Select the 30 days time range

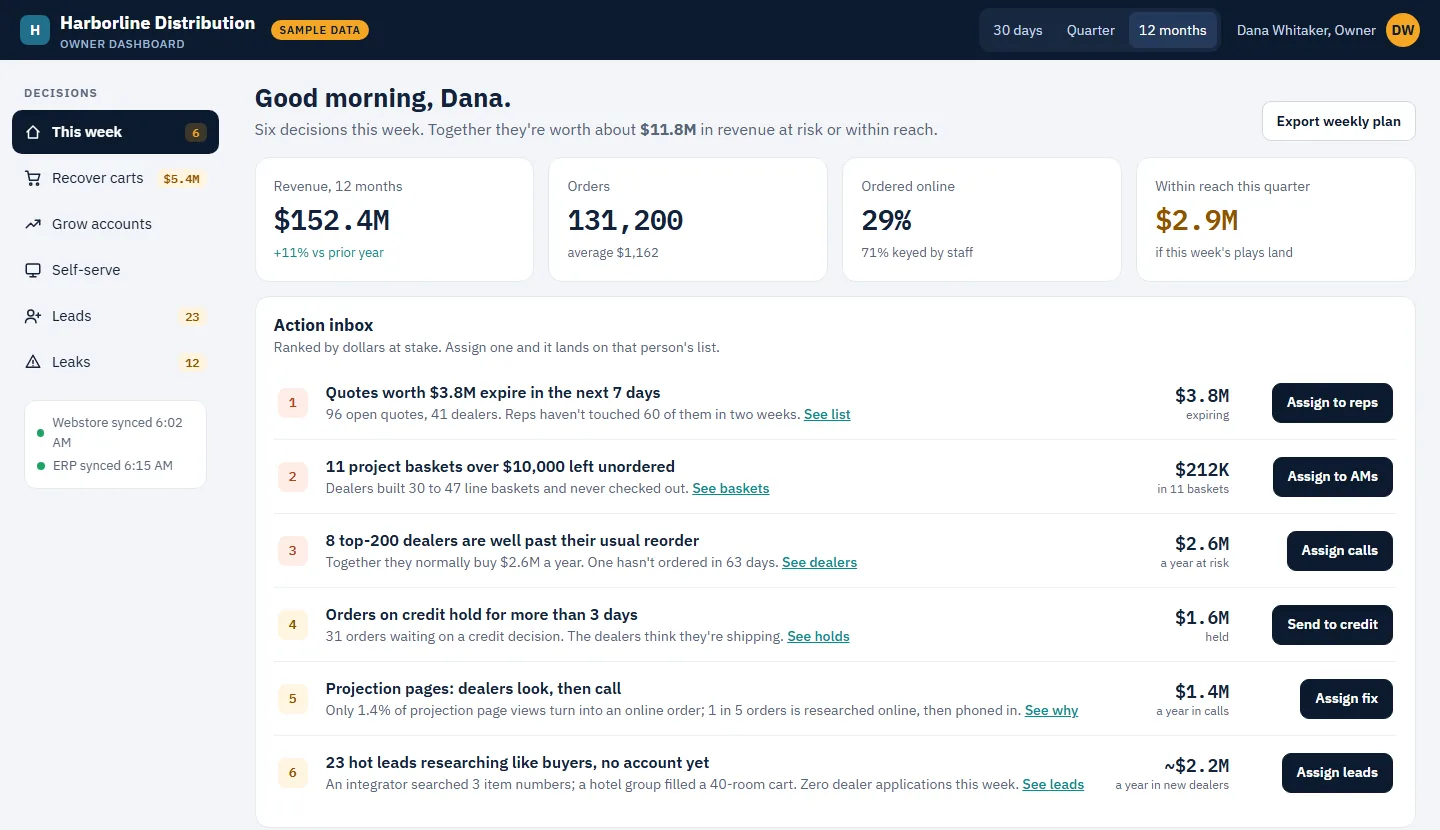click(1018, 30)
